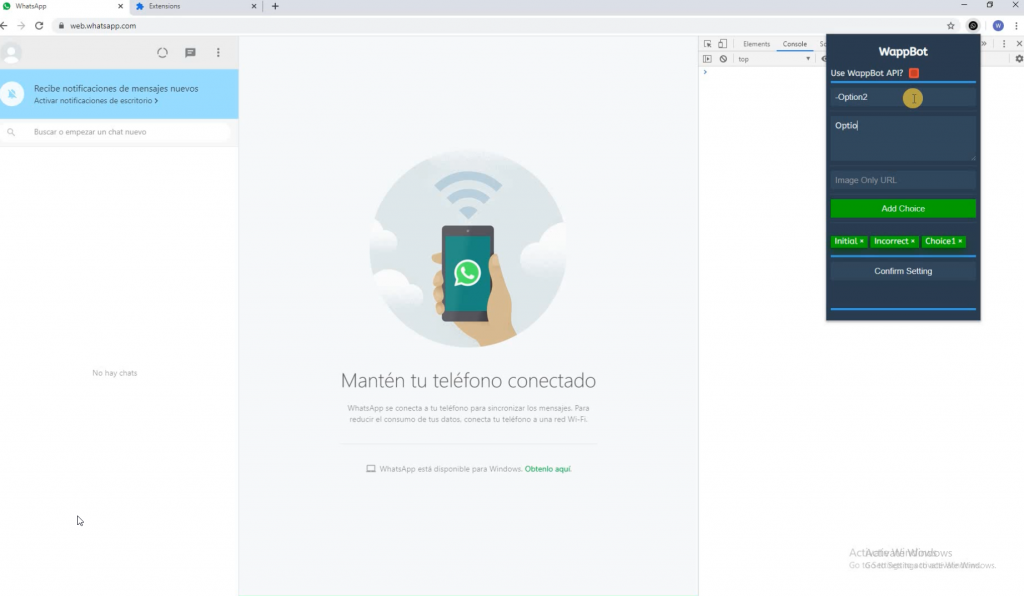Toggle the device toolbar in DevTools

[722, 43]
